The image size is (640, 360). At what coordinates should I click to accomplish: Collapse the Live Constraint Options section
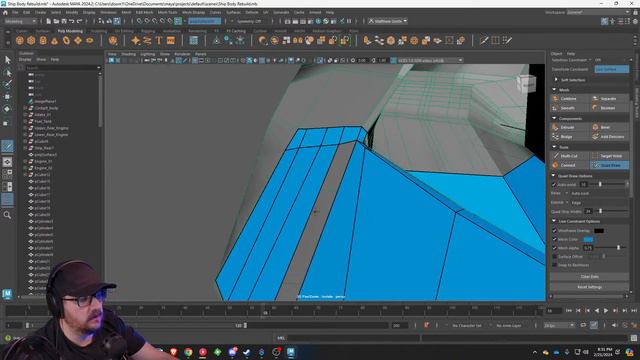[x=554, y=221]
